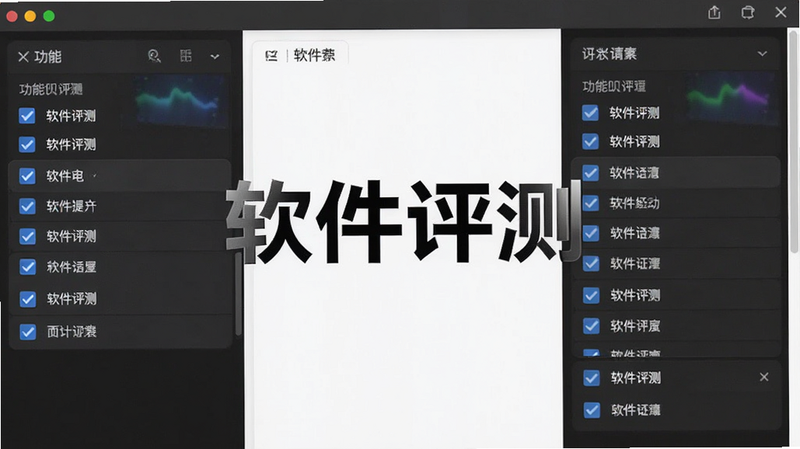Toggle the checkbox in the highlighted right-panel row
The width and height of the screenshot is (800, 449).
591,173
